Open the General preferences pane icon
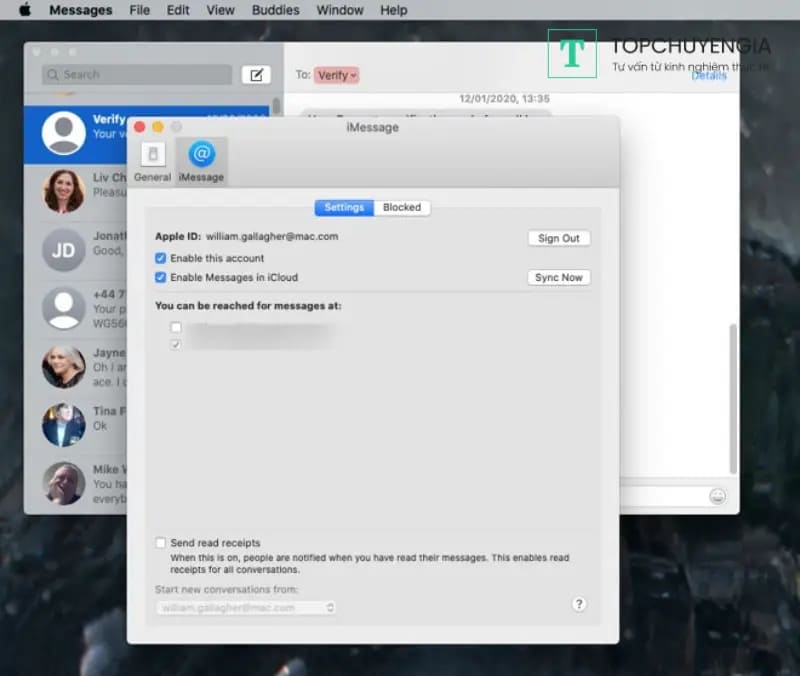 point(152,160)
